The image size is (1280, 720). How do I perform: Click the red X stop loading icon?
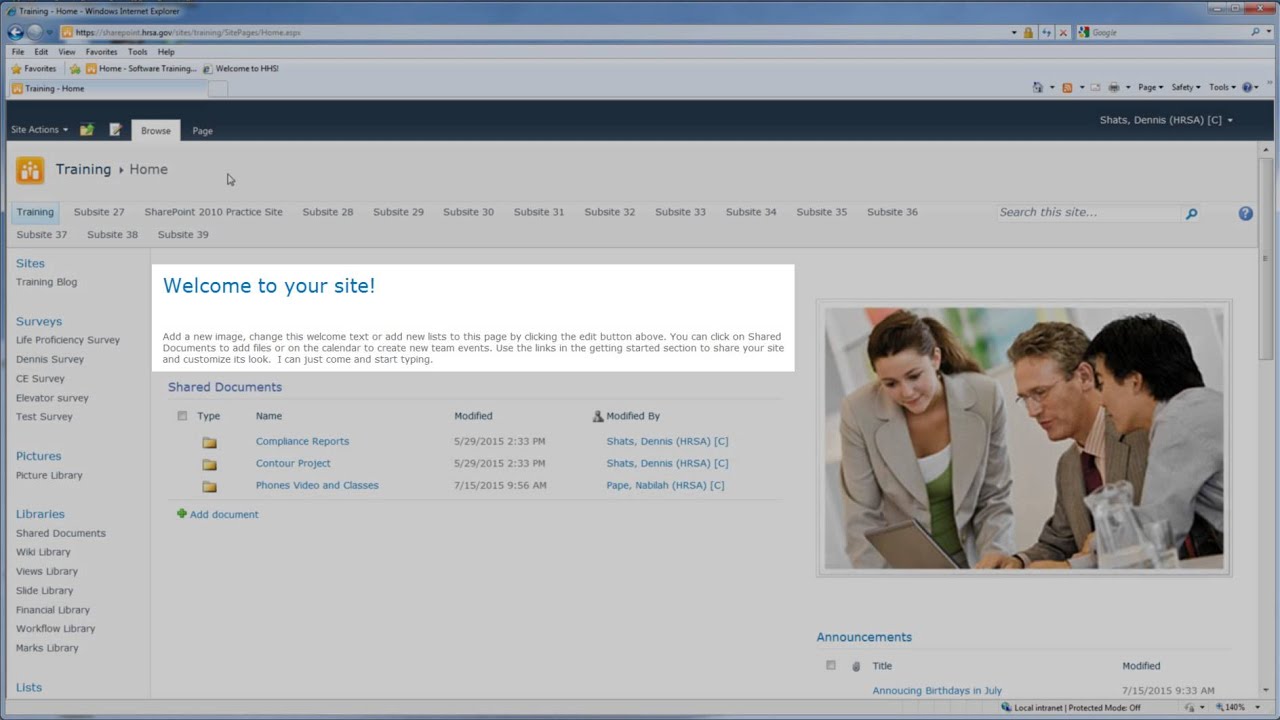(x=1063, y=32)
